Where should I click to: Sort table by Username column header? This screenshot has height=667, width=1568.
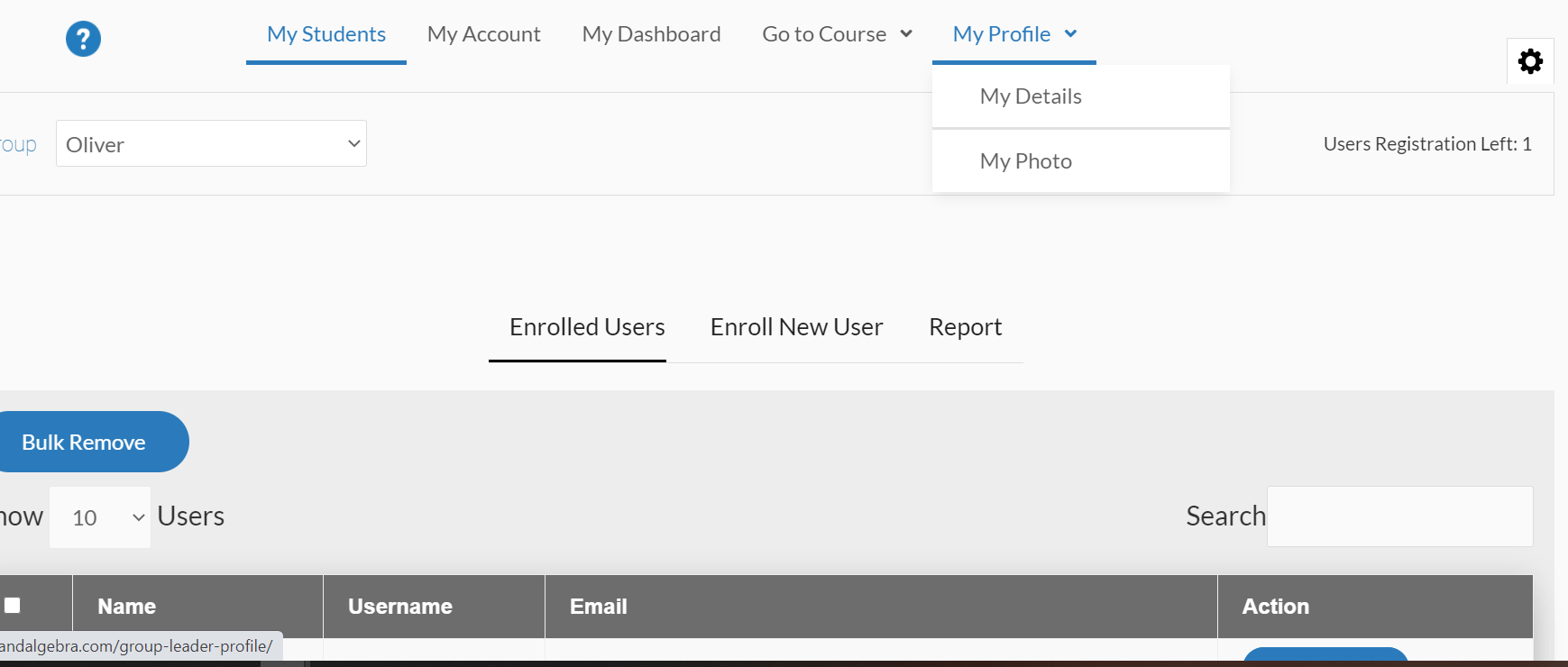point(400,607)
